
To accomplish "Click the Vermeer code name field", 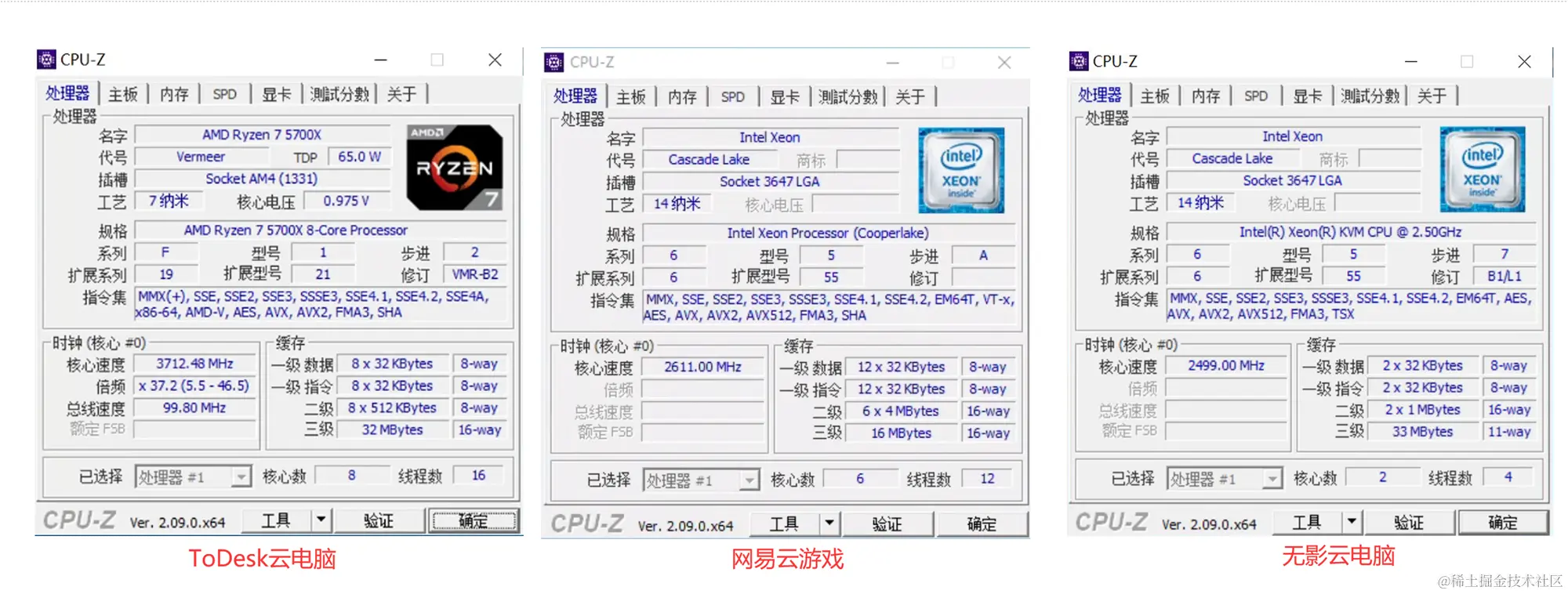I will 201,157.
